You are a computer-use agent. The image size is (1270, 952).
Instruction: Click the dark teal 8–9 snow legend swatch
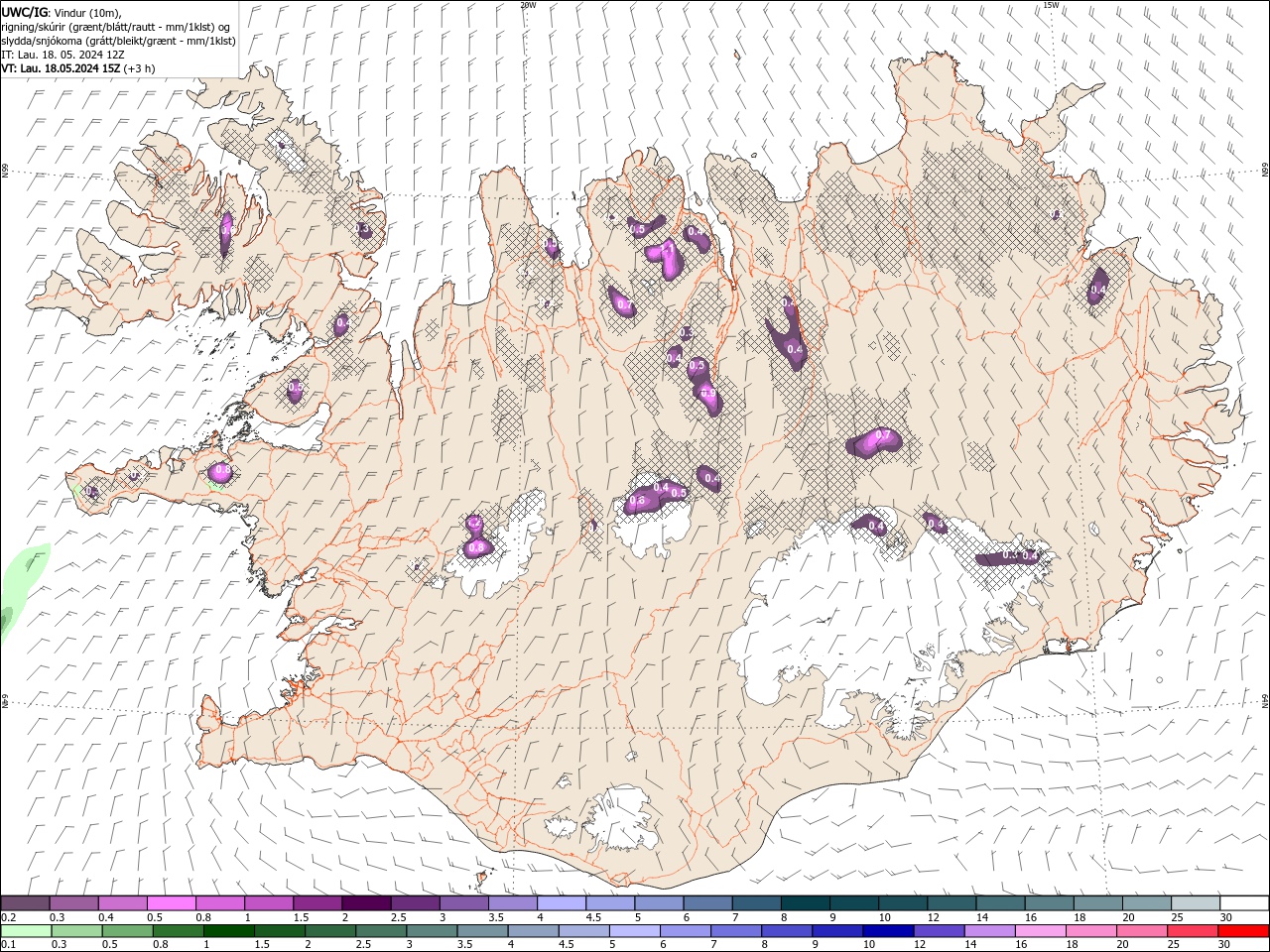pyautogui.click(x=806, y=903)
